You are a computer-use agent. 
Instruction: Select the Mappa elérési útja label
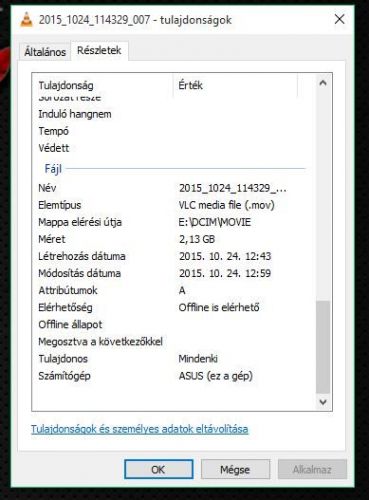(x=80, y=222)
